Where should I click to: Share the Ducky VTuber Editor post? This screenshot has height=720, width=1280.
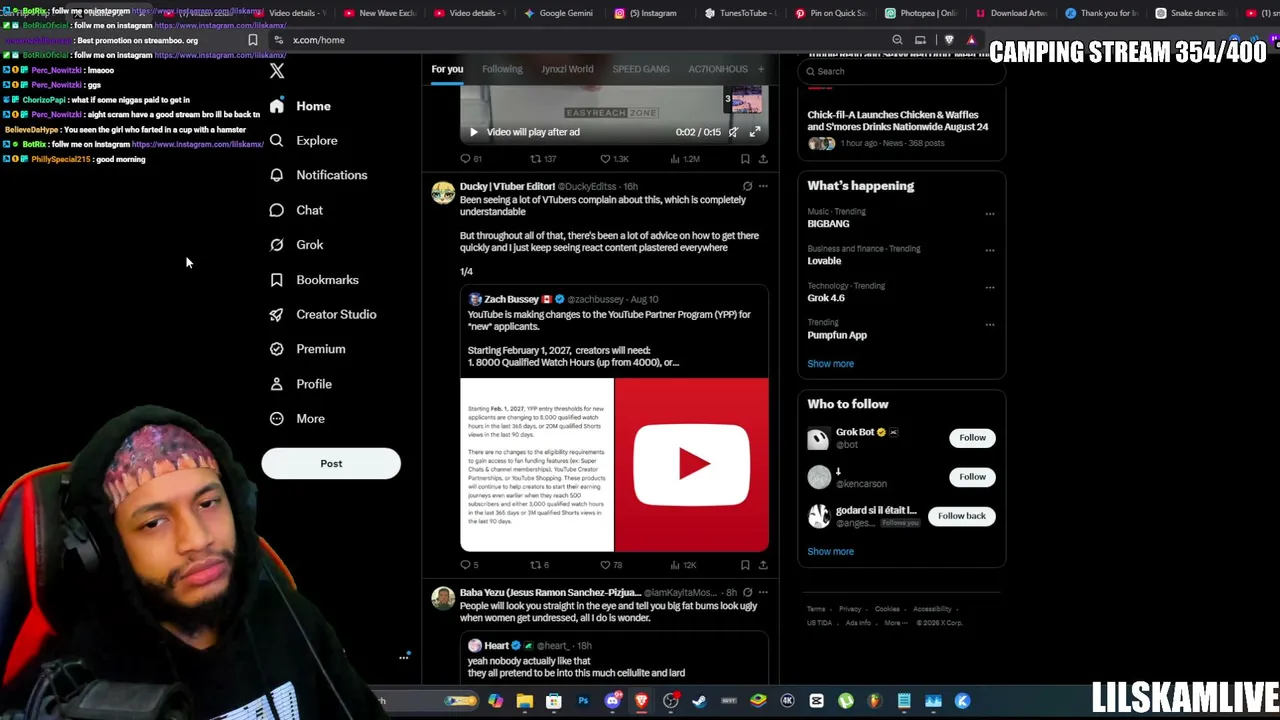[x=763, y=565]
